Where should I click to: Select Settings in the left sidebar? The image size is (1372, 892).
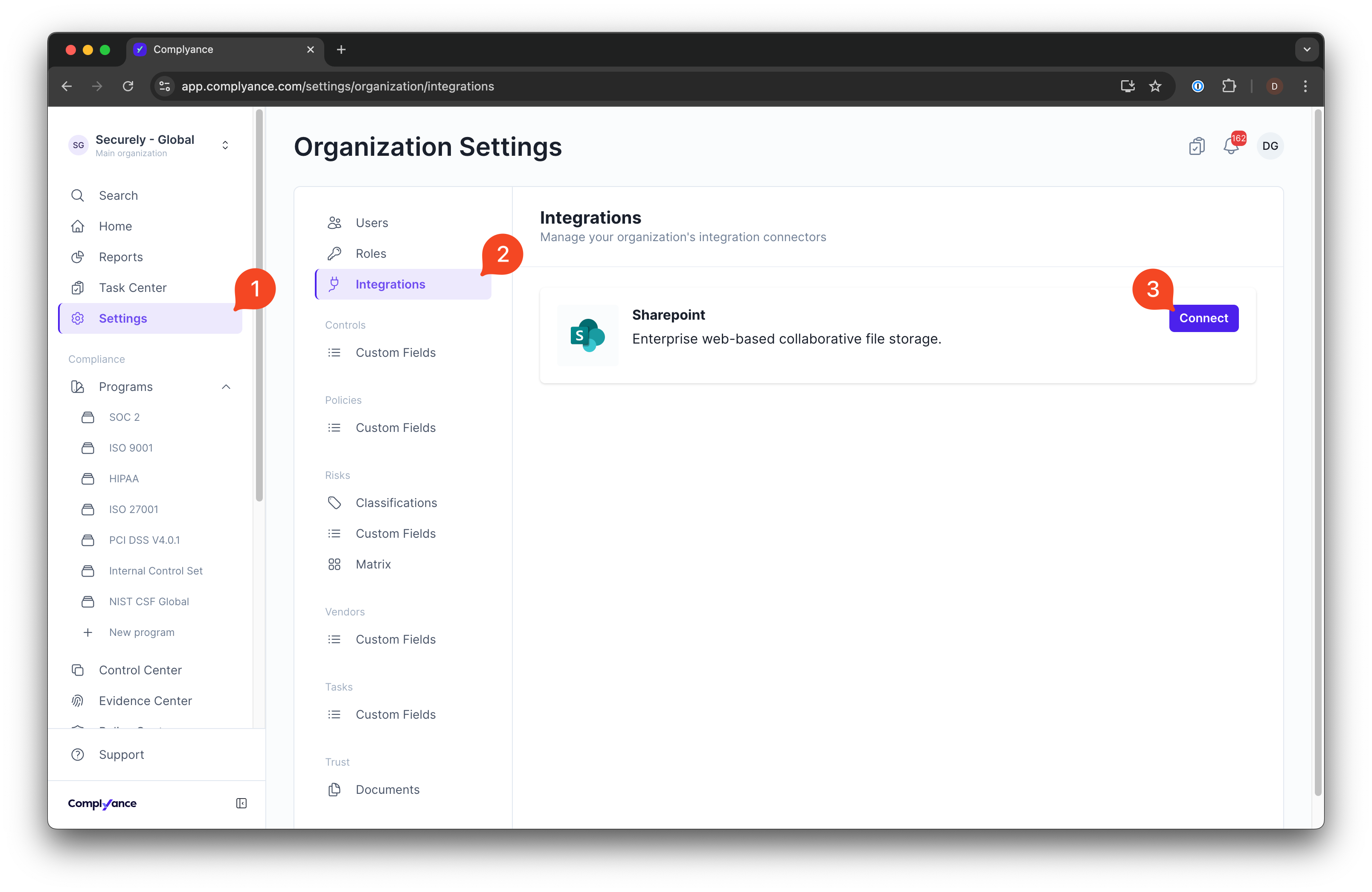click(x=150, y=318)
